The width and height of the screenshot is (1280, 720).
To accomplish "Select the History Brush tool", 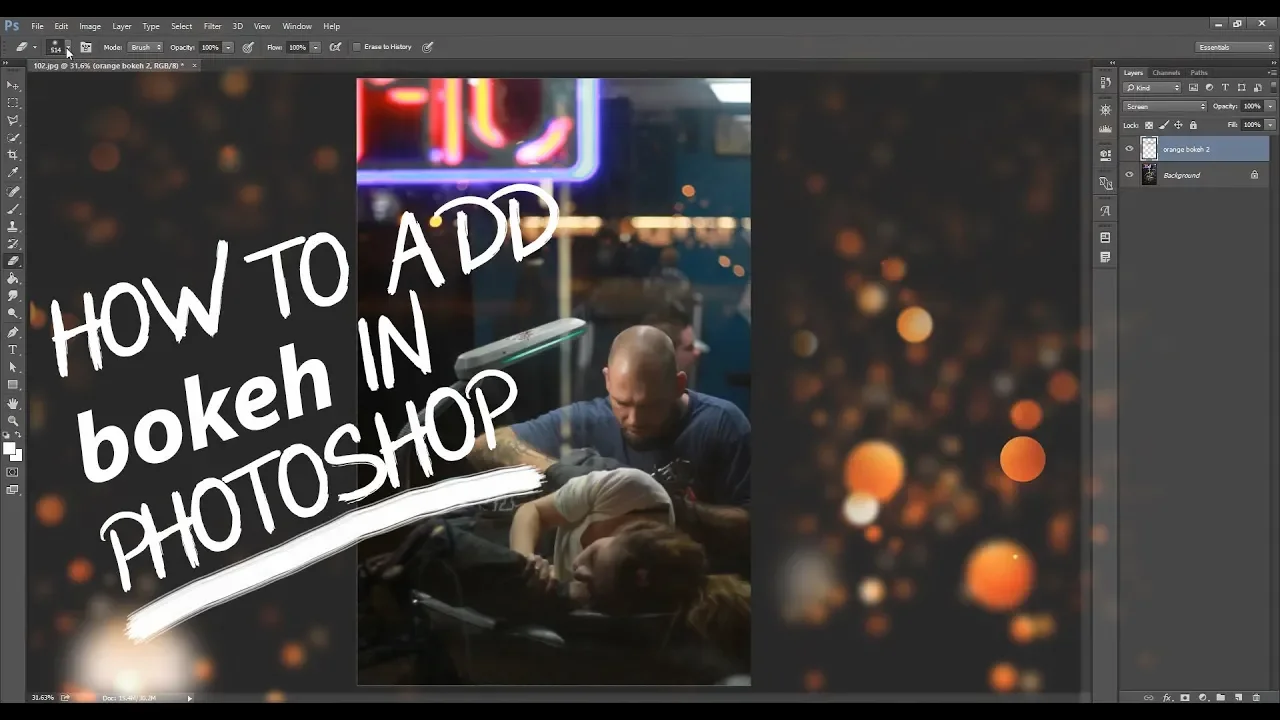I will pyautogui.click(x=13, y=244).
